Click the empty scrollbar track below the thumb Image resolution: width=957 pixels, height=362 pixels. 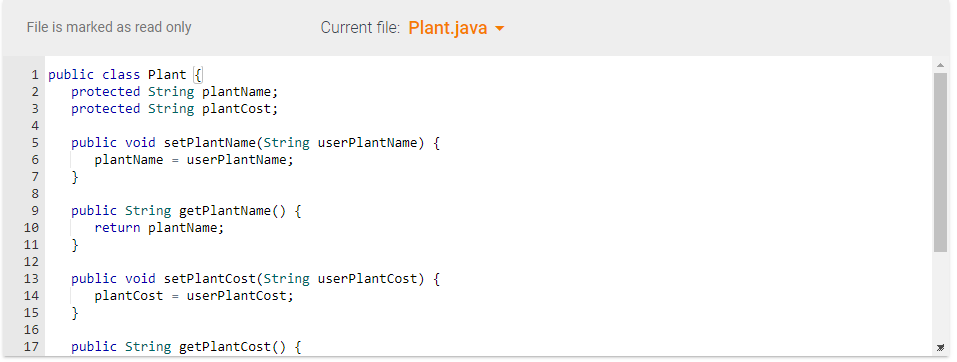(940, 296)
